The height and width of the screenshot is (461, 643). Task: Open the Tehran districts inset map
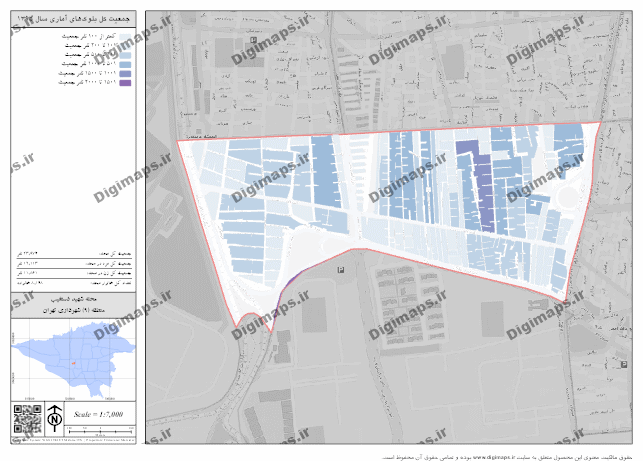pos(73,360)
